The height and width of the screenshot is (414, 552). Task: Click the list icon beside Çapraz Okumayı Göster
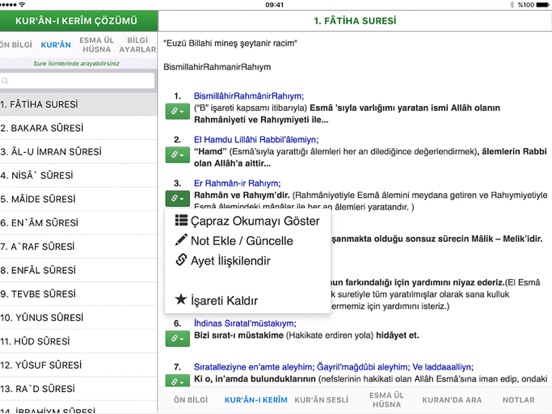pyautogui.click(x=181, y=220)
